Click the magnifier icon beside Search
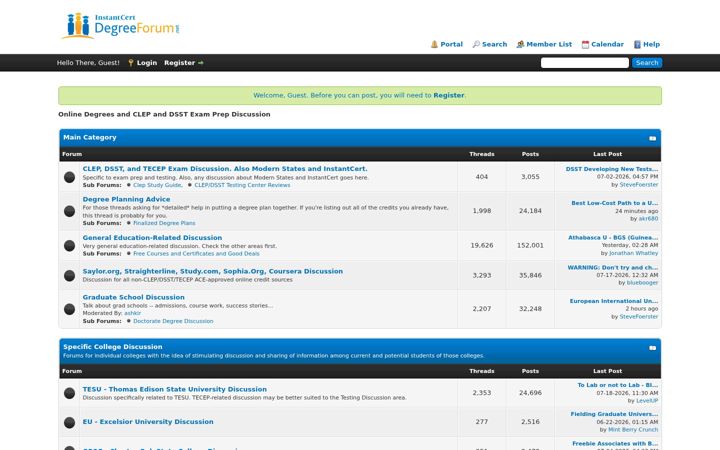This screenshot has height=450, width=720. coord(476,44)
